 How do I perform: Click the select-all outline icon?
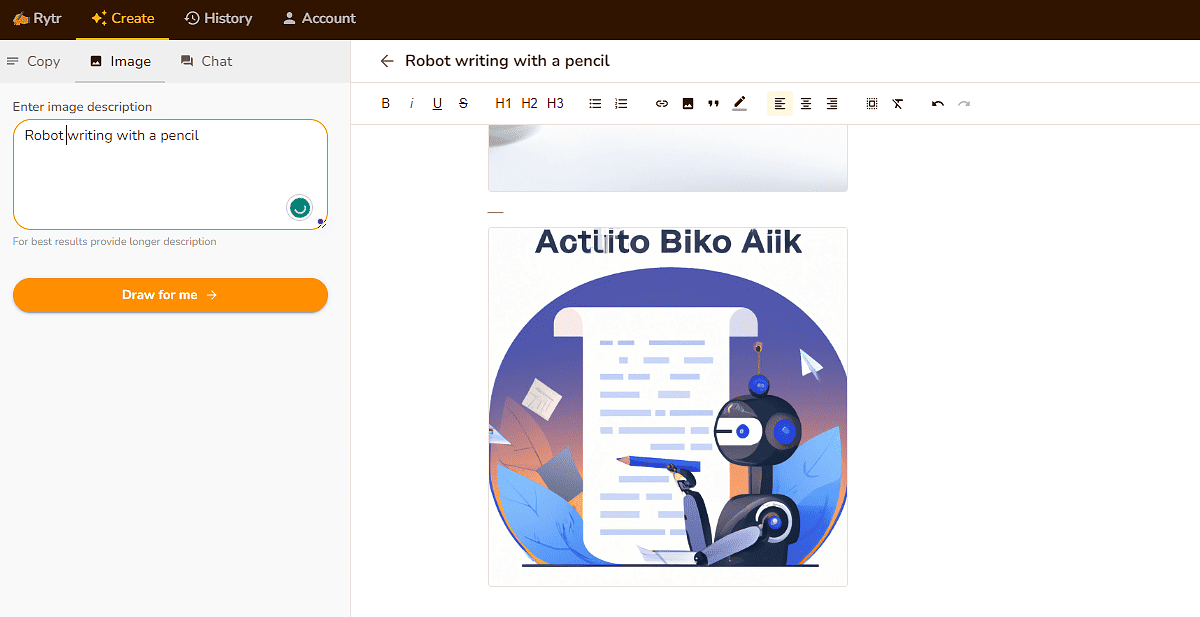pyautogui.click(x=871, y=103)
